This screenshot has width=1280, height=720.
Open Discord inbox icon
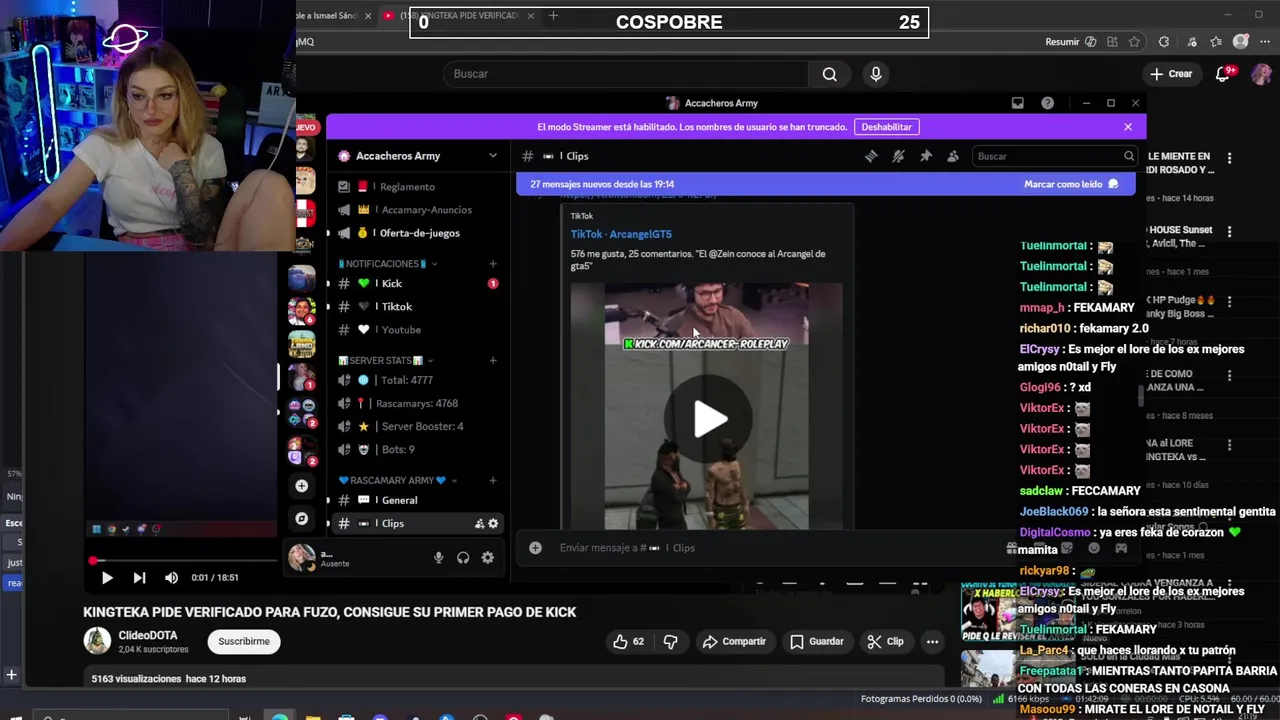click(x=1018, y=103)
